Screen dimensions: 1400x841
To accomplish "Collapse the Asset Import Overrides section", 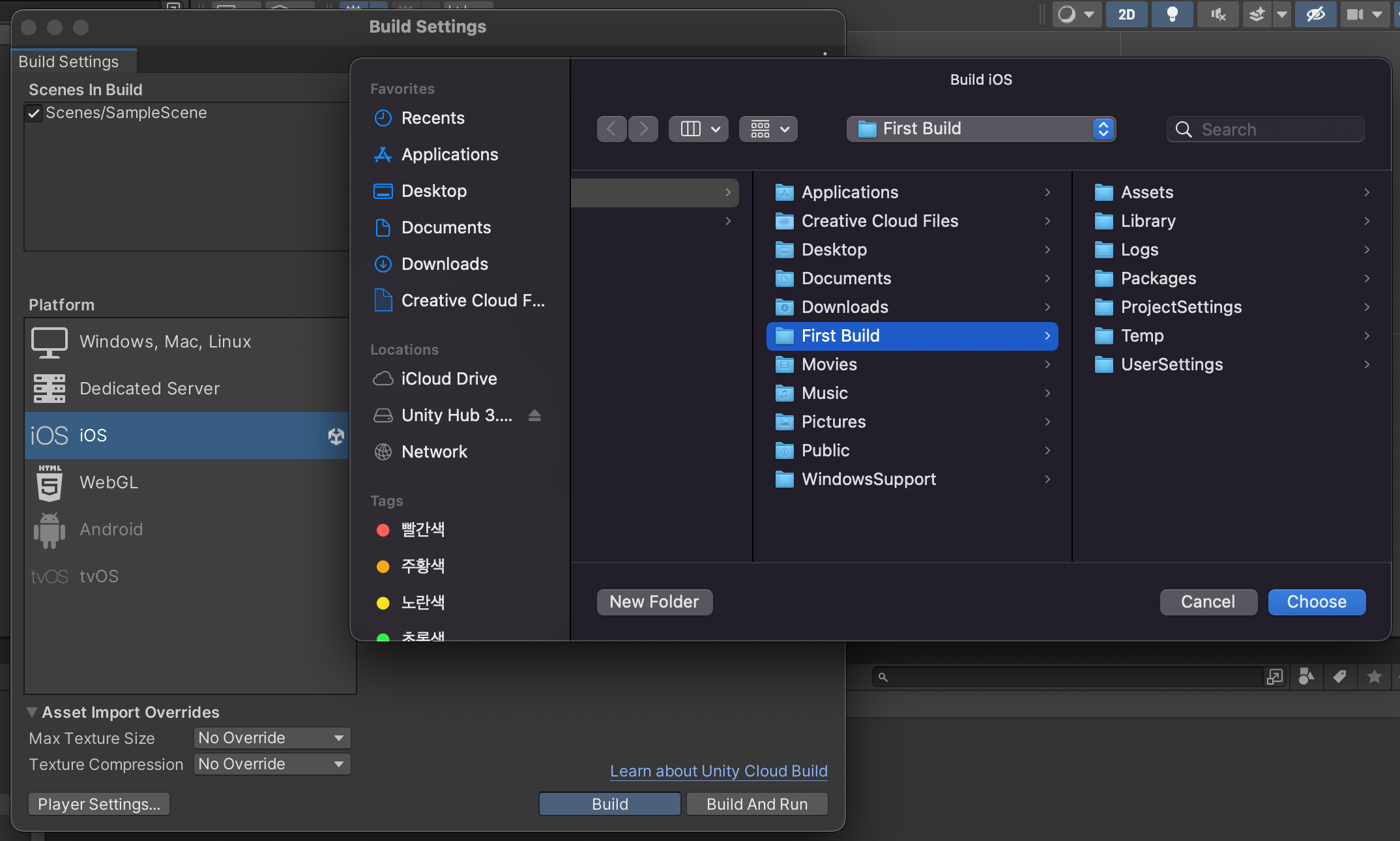I will (x=32, y=712).
